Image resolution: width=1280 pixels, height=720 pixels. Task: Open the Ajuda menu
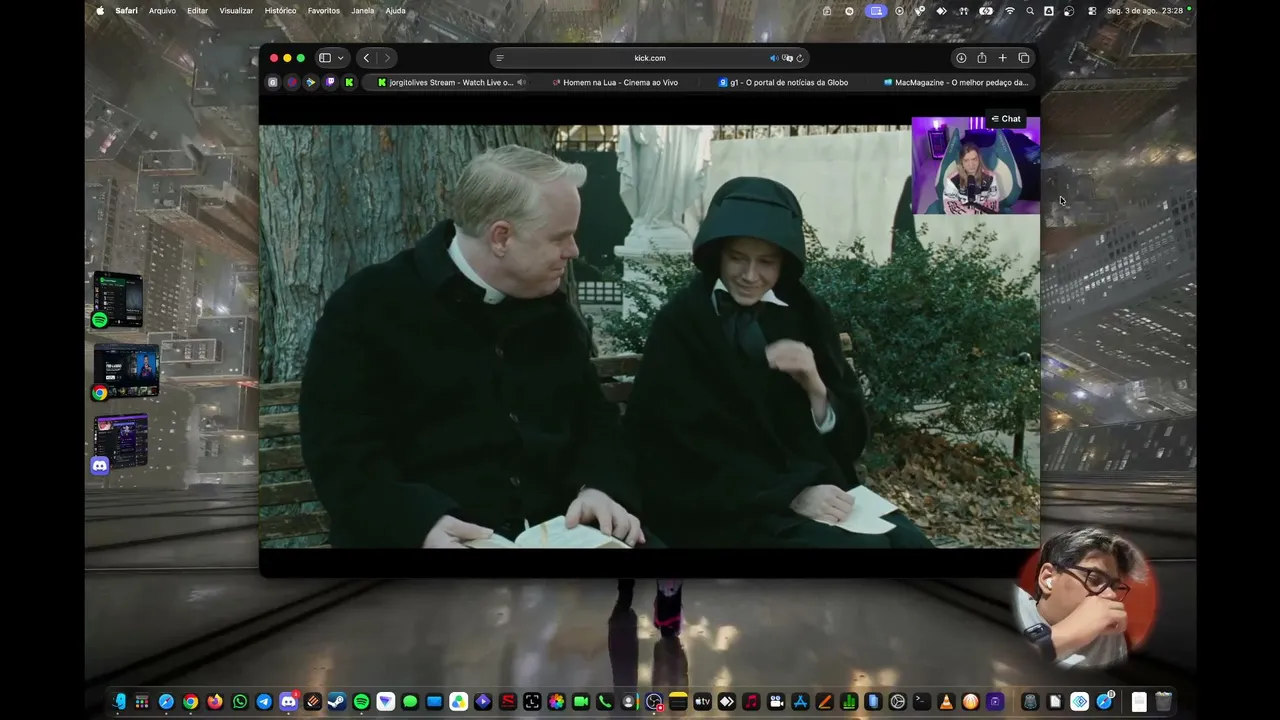pos(396,11)
